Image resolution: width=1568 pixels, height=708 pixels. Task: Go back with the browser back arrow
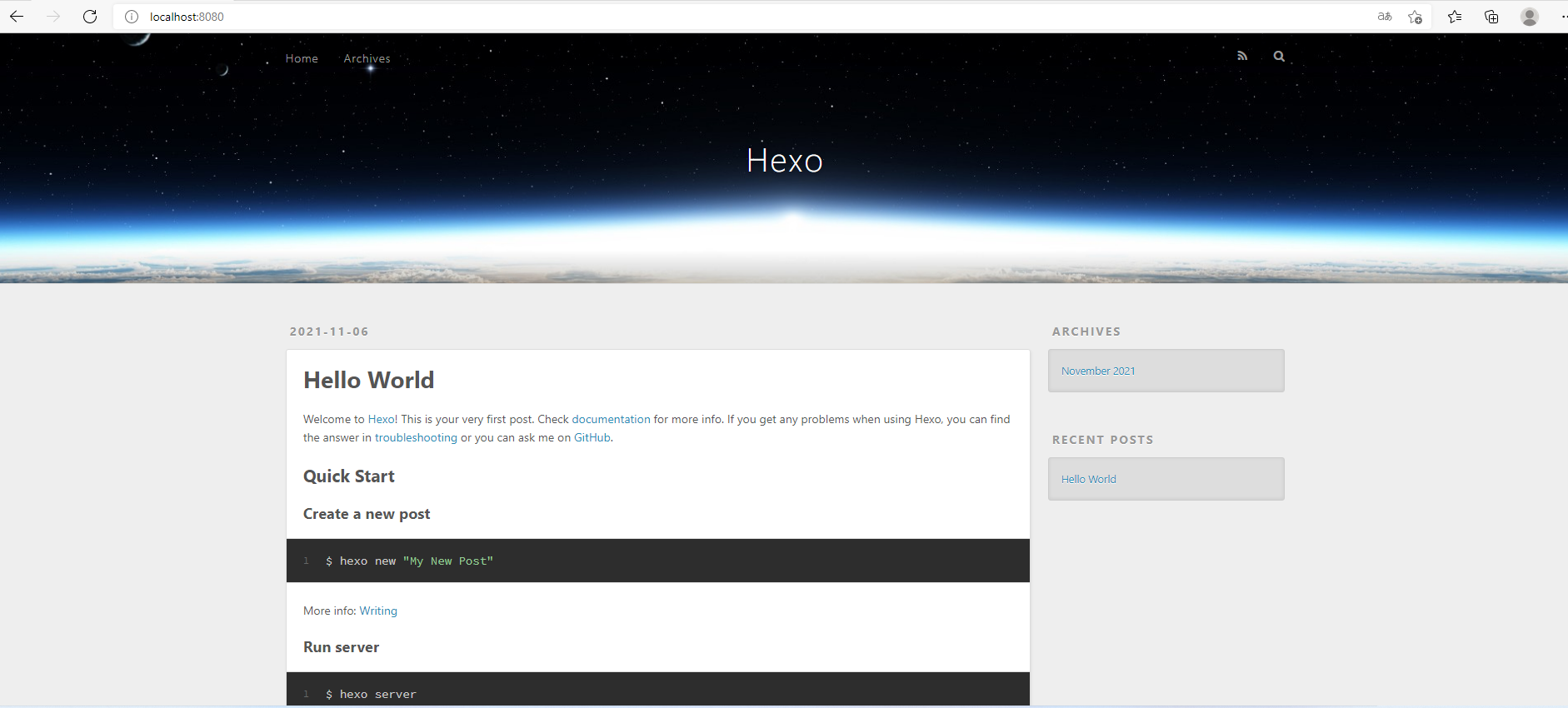(17, 17)
